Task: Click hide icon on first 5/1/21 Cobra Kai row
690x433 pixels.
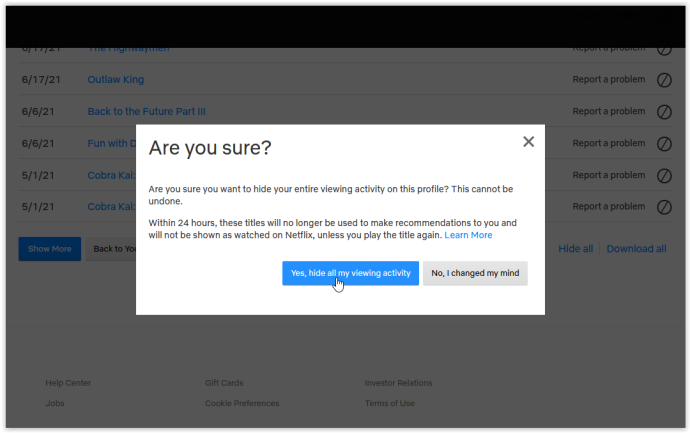Action: (x=664, y=176)
